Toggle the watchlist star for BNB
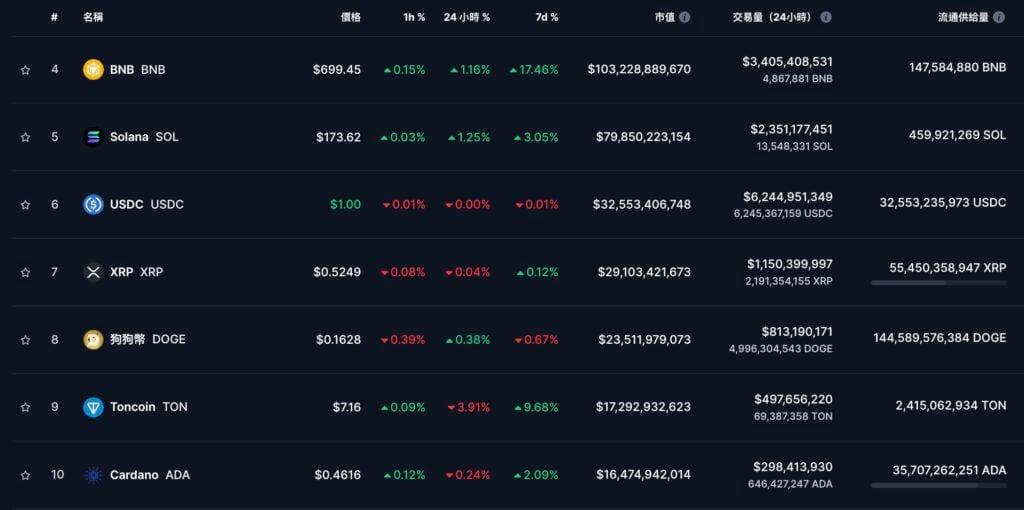The width and height of the screenshot is (1024, 510). click(x=25, y=70)
